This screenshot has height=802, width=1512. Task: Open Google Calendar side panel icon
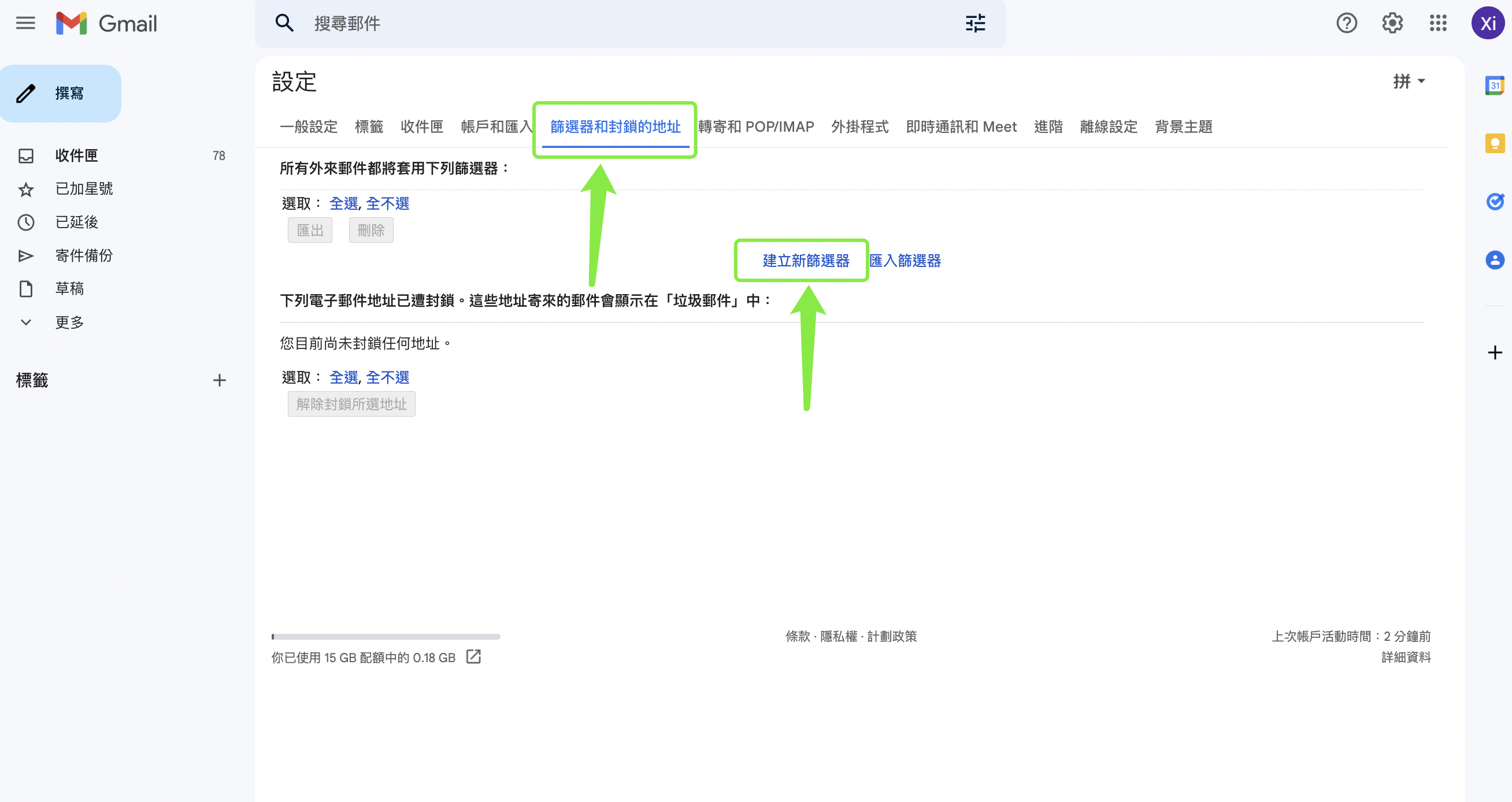(x=1495, y=86)
